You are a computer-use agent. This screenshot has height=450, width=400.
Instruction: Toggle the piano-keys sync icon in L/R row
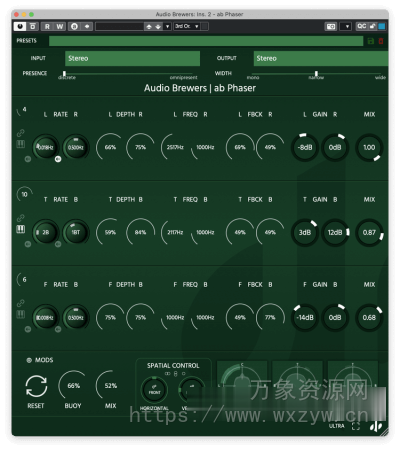[21, 144]
